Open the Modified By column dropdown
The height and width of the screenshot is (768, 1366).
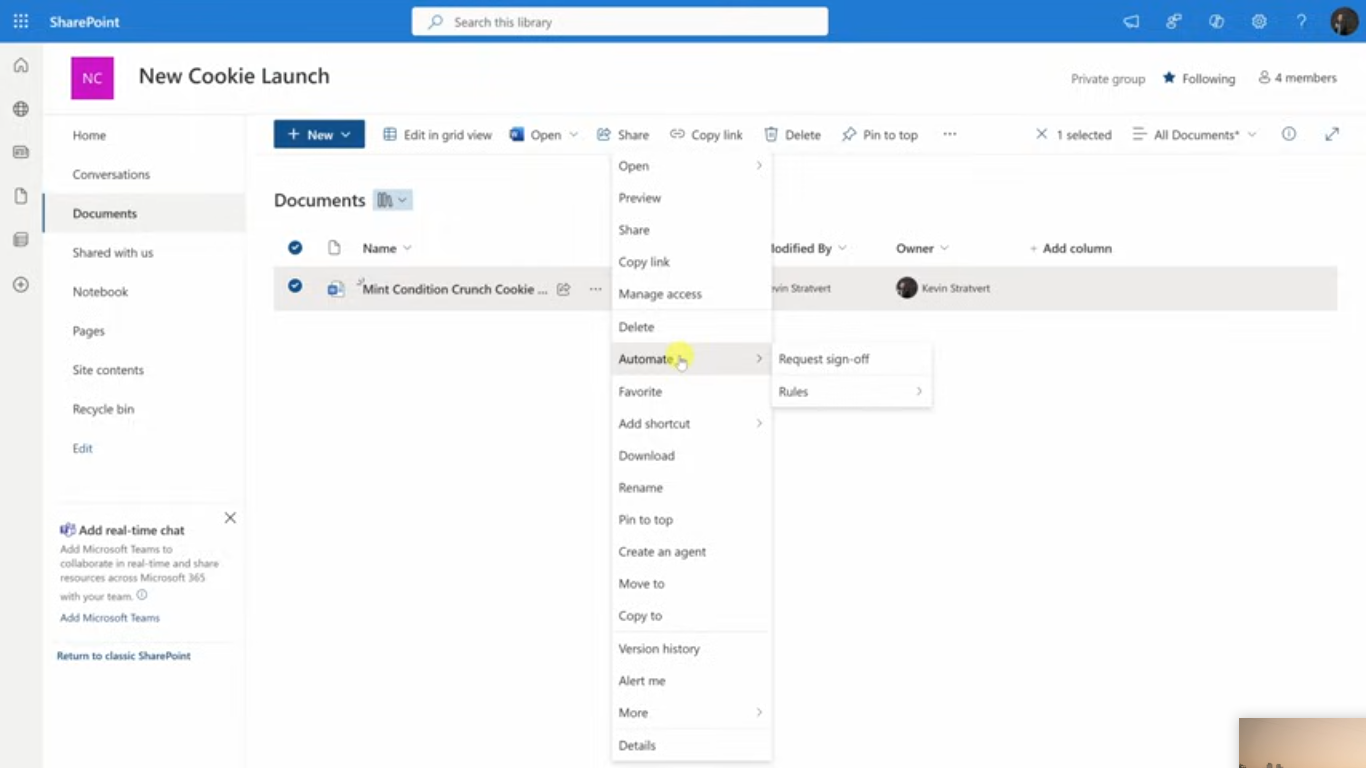tap(842, 248)
